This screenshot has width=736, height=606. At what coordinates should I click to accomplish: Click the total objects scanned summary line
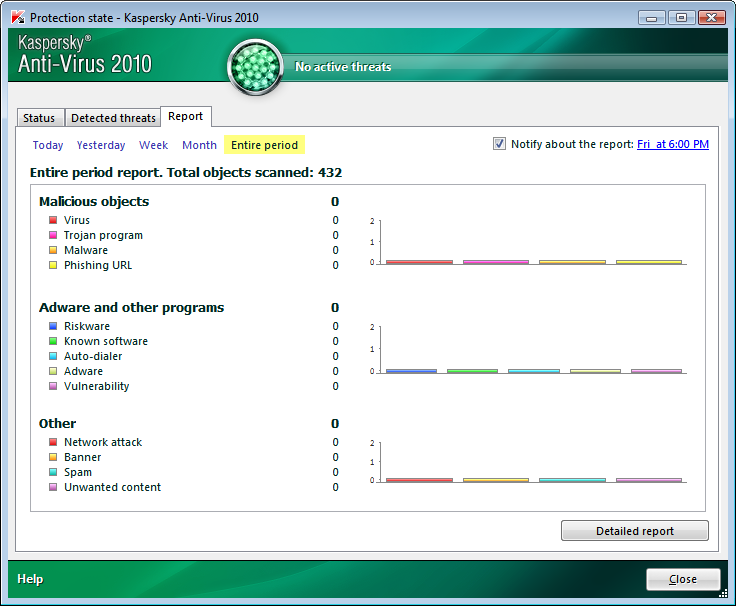(186, 172)
